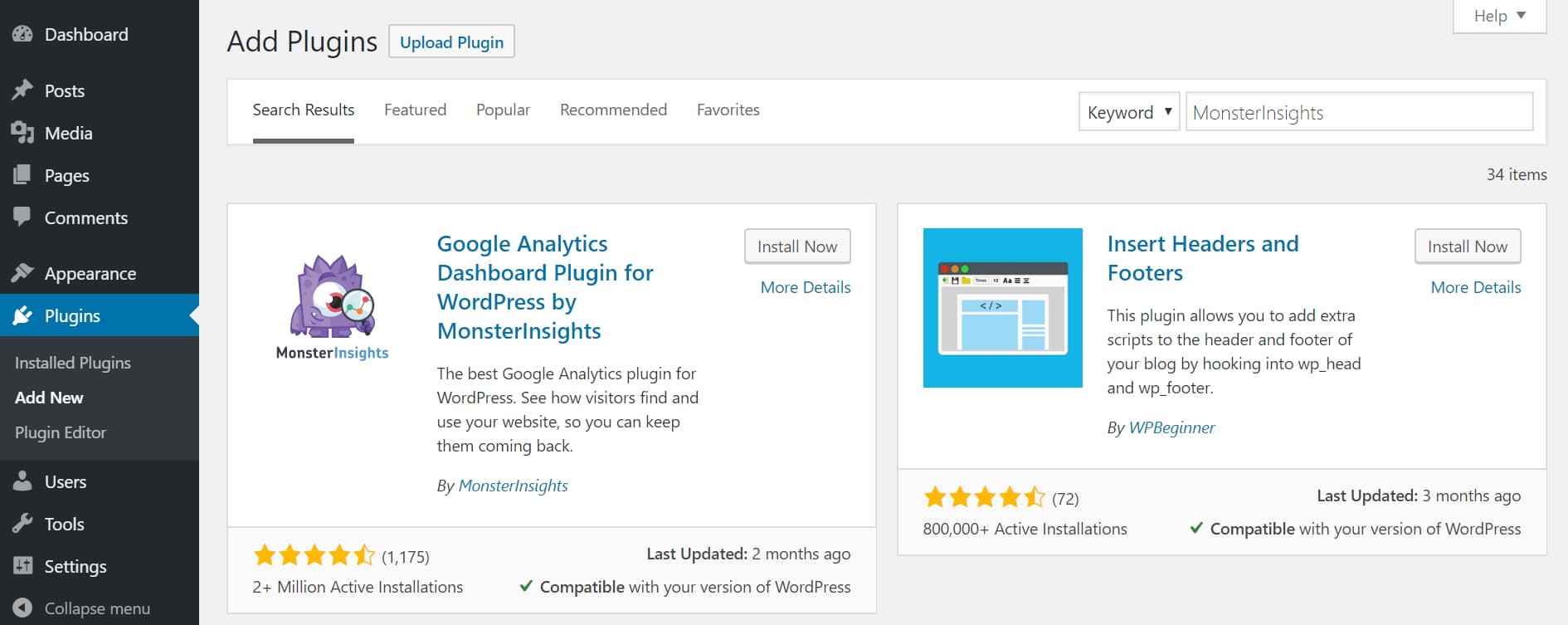Click Last Updated 3 months ago text
The width and height of the screenshot is (1568, 625).
pyautogui.click(x=1419, y=496)
